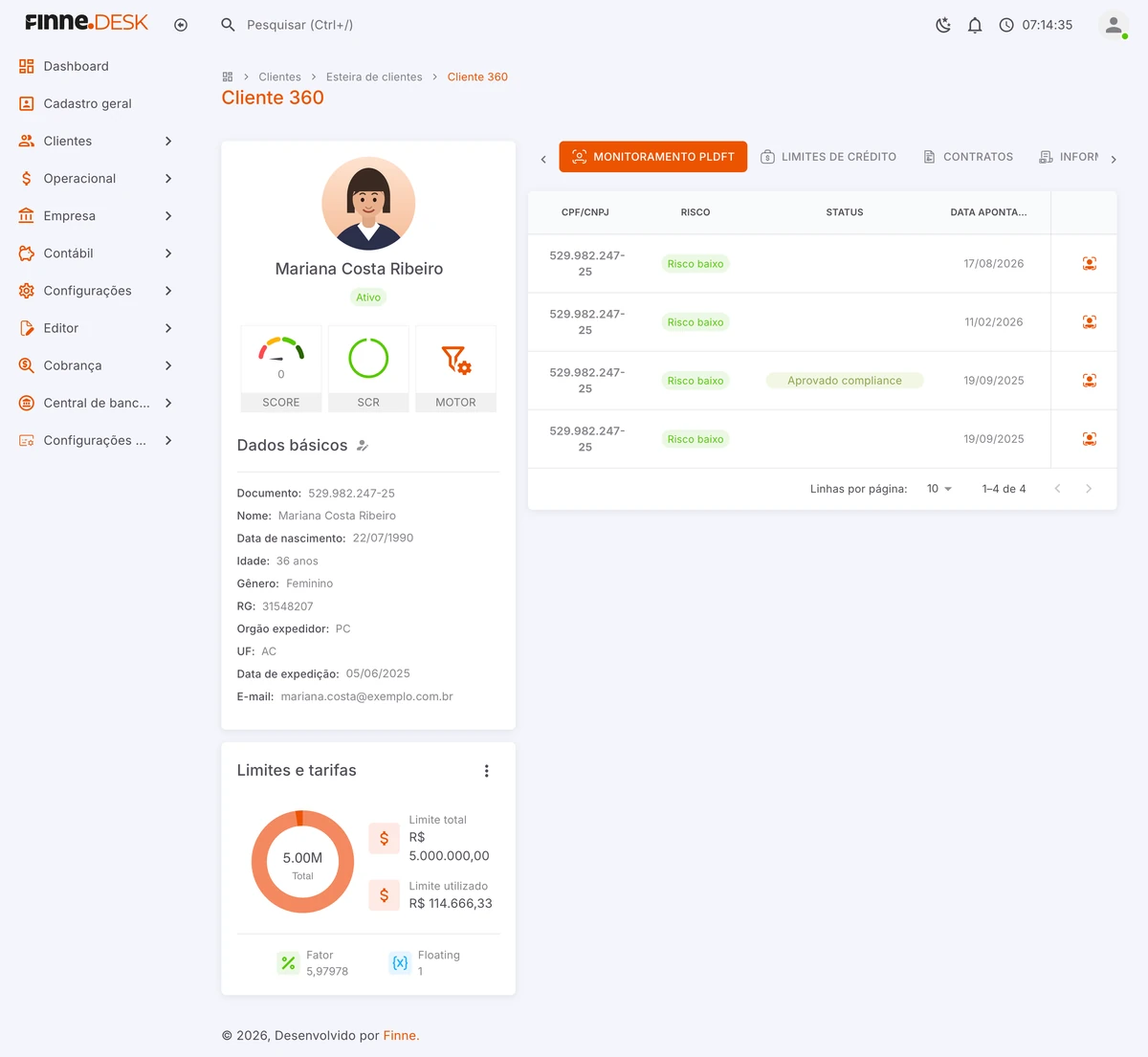Viewport: 1148px width, 1057px height.
Task: Click the Finne.Desk logo
Action: (87, 22)
